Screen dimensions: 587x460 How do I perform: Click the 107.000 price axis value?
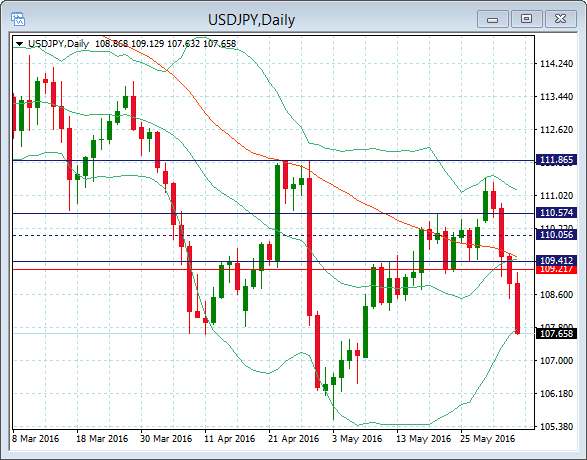556,360
